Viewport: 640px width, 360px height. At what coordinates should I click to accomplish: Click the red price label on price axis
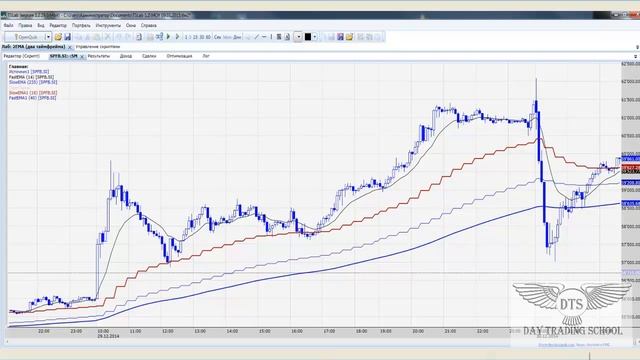631,168
